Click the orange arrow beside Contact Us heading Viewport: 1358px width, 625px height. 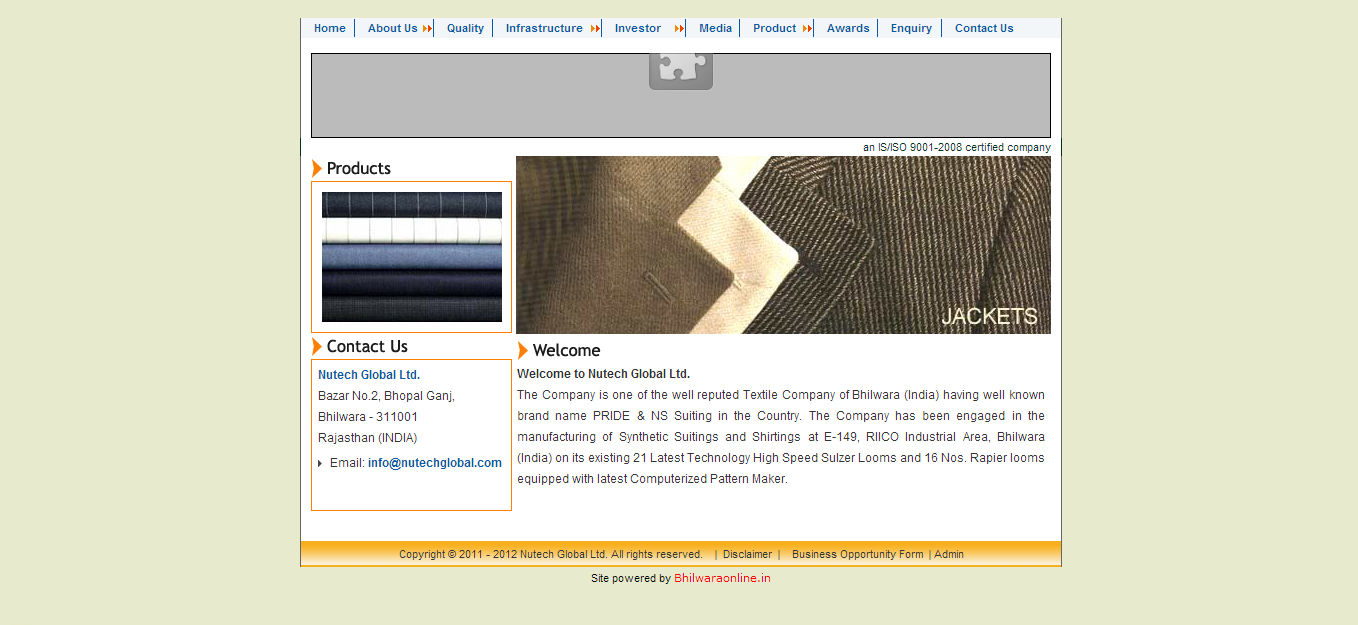coord(317,346)
